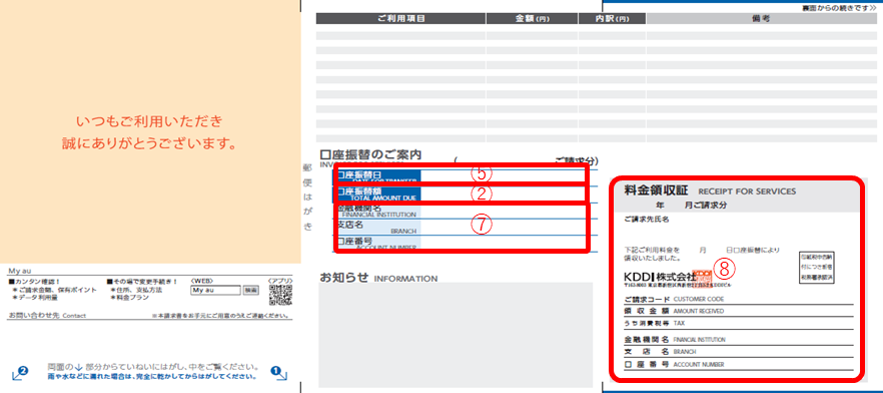Viewport: 883px width, 393px height.
Task: Click the QR code under アプリ
Action: pyautogui.click(x=279, y=294)
